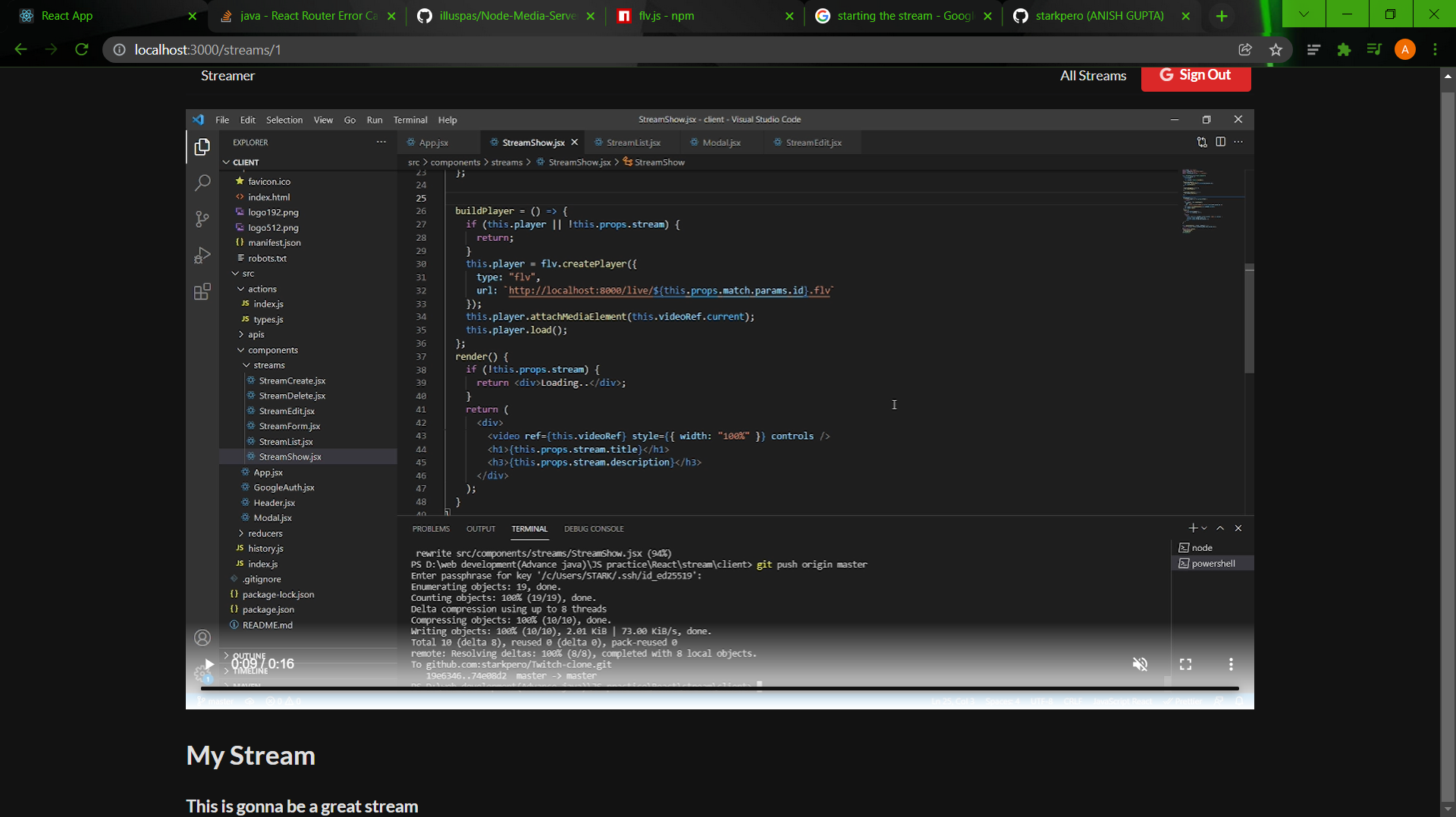Click the split editor icon above the code
The height and width of the screenshot is (817, 1456).
point(1219,142)
